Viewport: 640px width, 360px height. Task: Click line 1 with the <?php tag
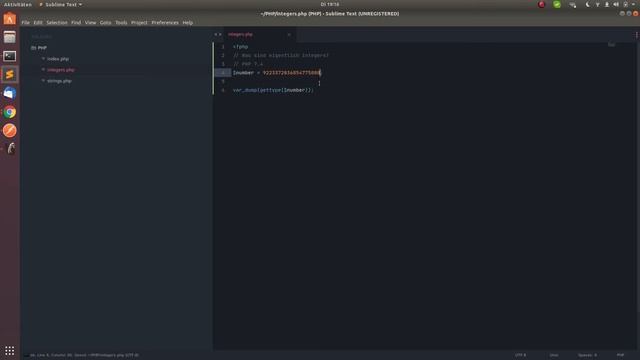pos(240,47)
